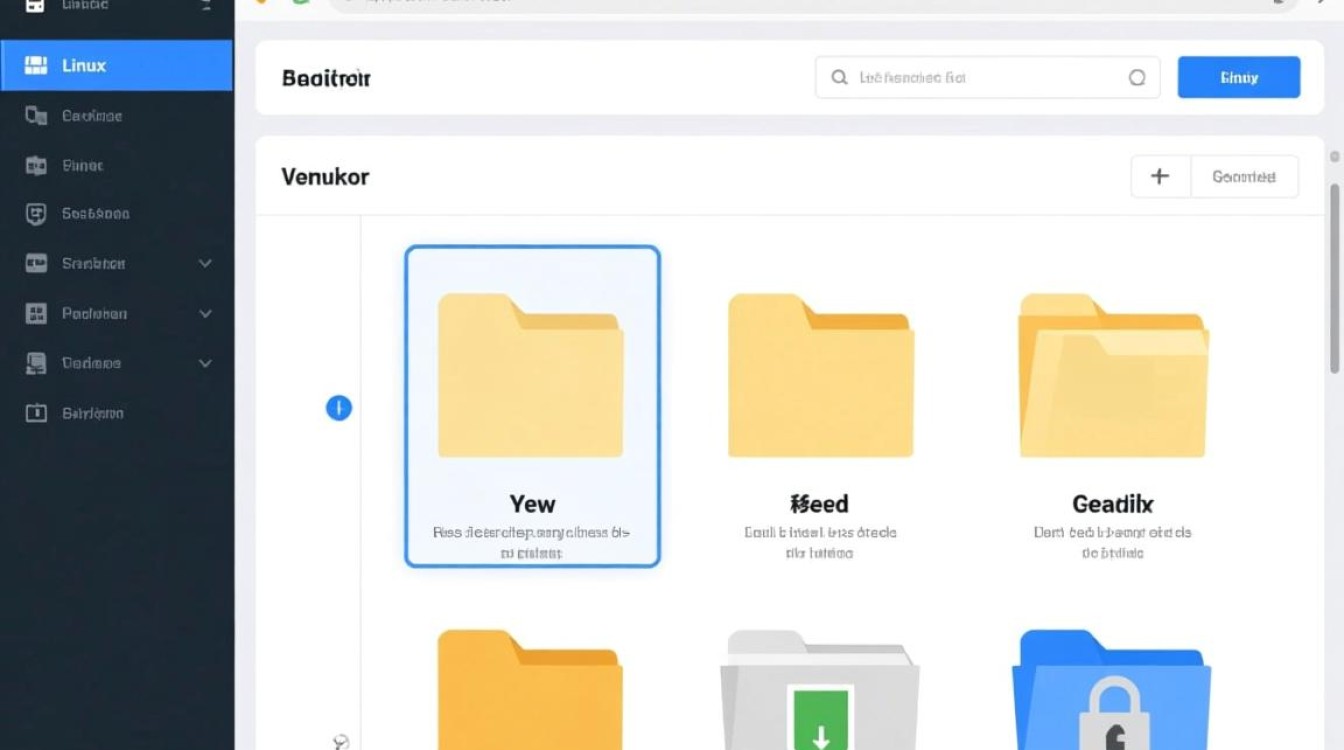Expand the third sidebar item with a chevron

205,363
